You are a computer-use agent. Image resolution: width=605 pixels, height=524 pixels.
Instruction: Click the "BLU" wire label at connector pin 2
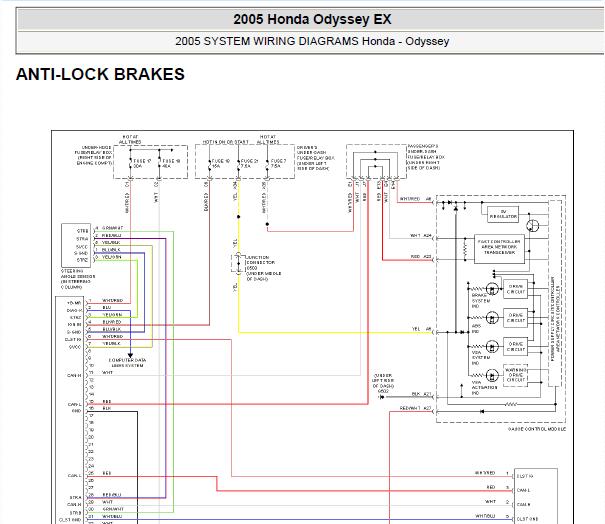107,308
